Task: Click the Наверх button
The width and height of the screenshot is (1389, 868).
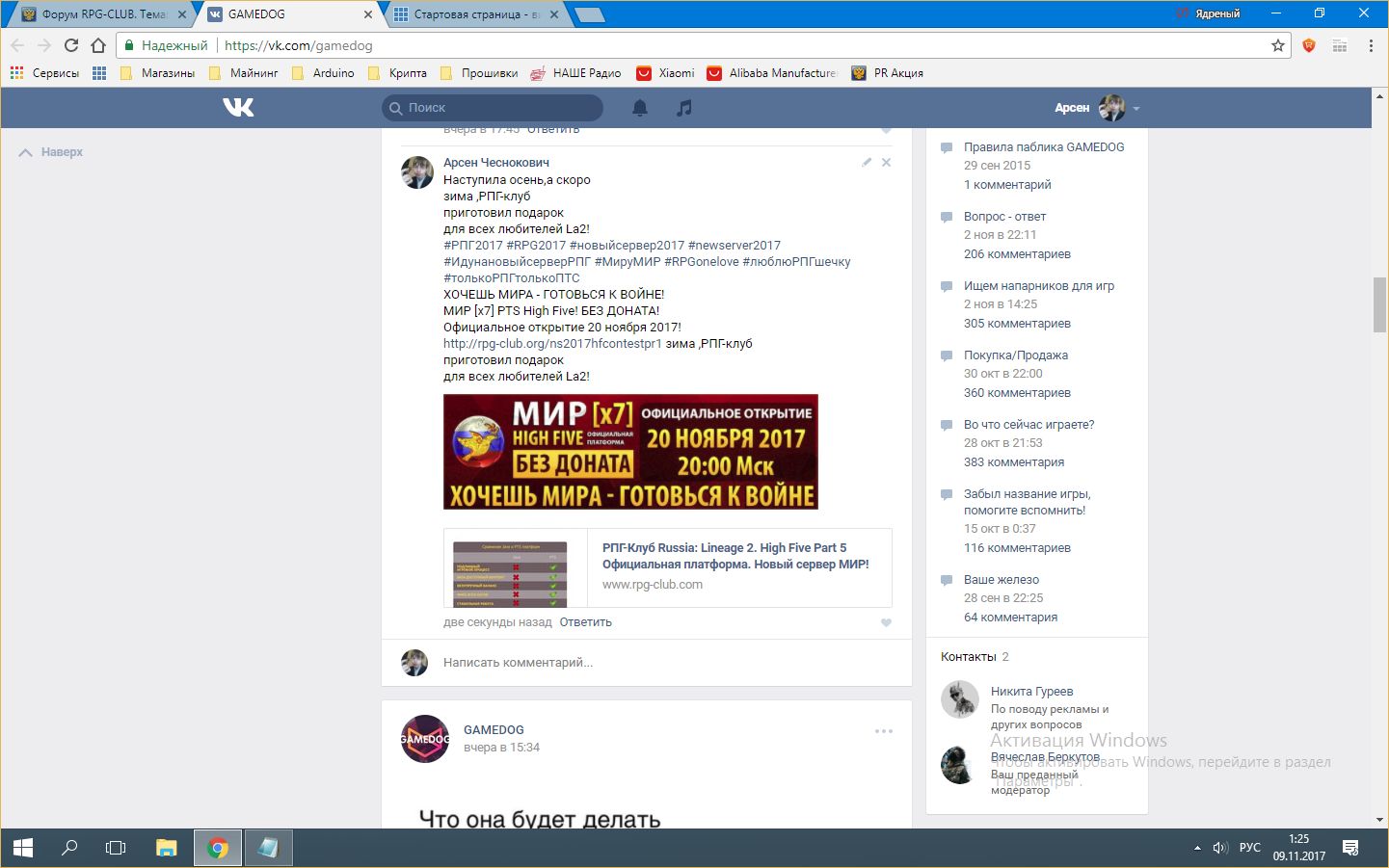Action: coord(51,152)
